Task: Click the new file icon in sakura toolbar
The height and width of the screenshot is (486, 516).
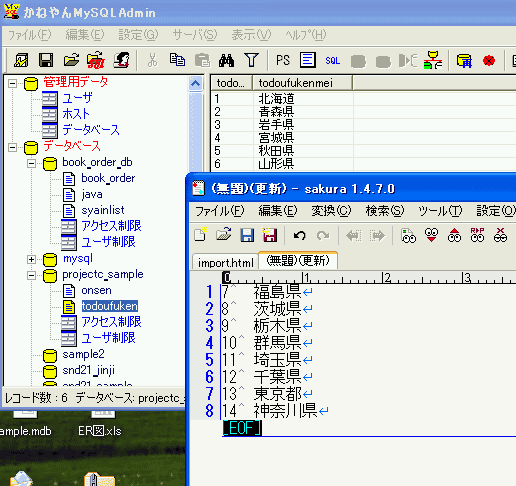Action: coord(200,235)
